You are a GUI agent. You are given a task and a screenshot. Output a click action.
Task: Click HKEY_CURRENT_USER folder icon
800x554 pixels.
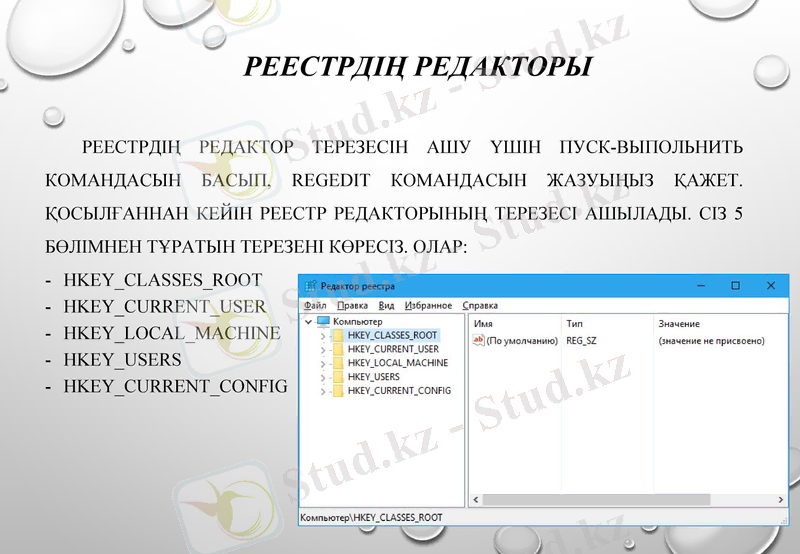click(338, 349)
